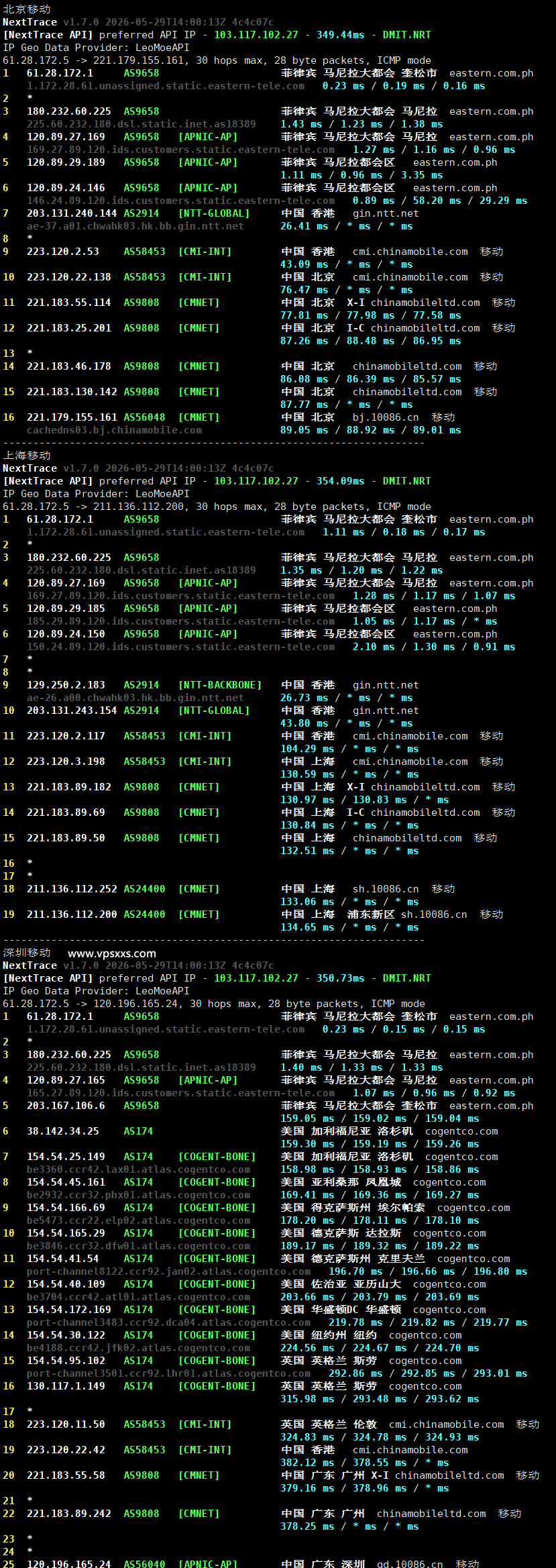556x1568 pixels.
Task: Click IP address 223.120.2.53
Action: click(63, 252)
